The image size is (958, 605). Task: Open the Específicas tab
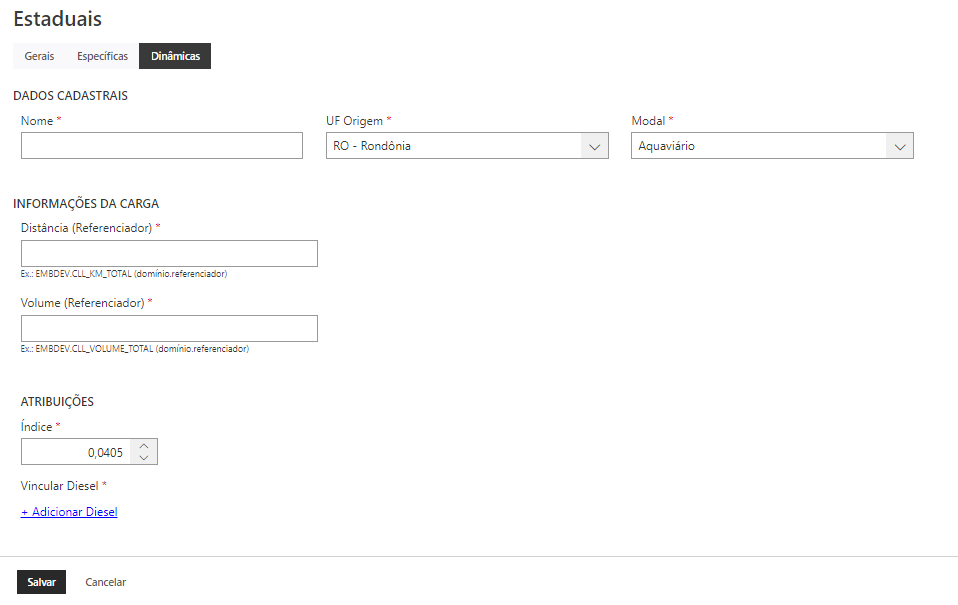pyautogui.click(x=102, y=56)
